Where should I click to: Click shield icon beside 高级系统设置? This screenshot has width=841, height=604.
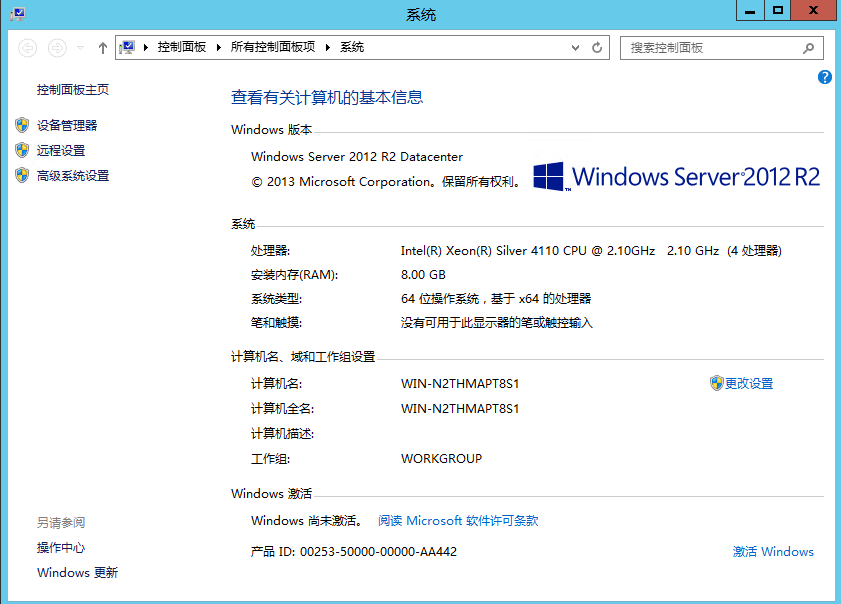click(22, 175)
